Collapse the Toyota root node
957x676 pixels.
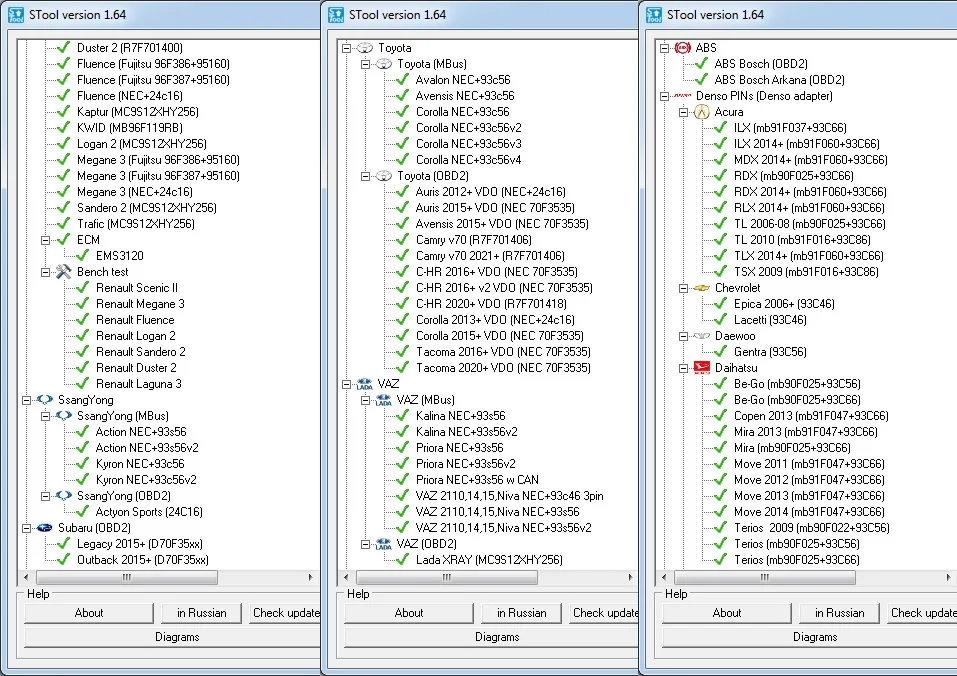pyautogui.click(x=347, y=48)
